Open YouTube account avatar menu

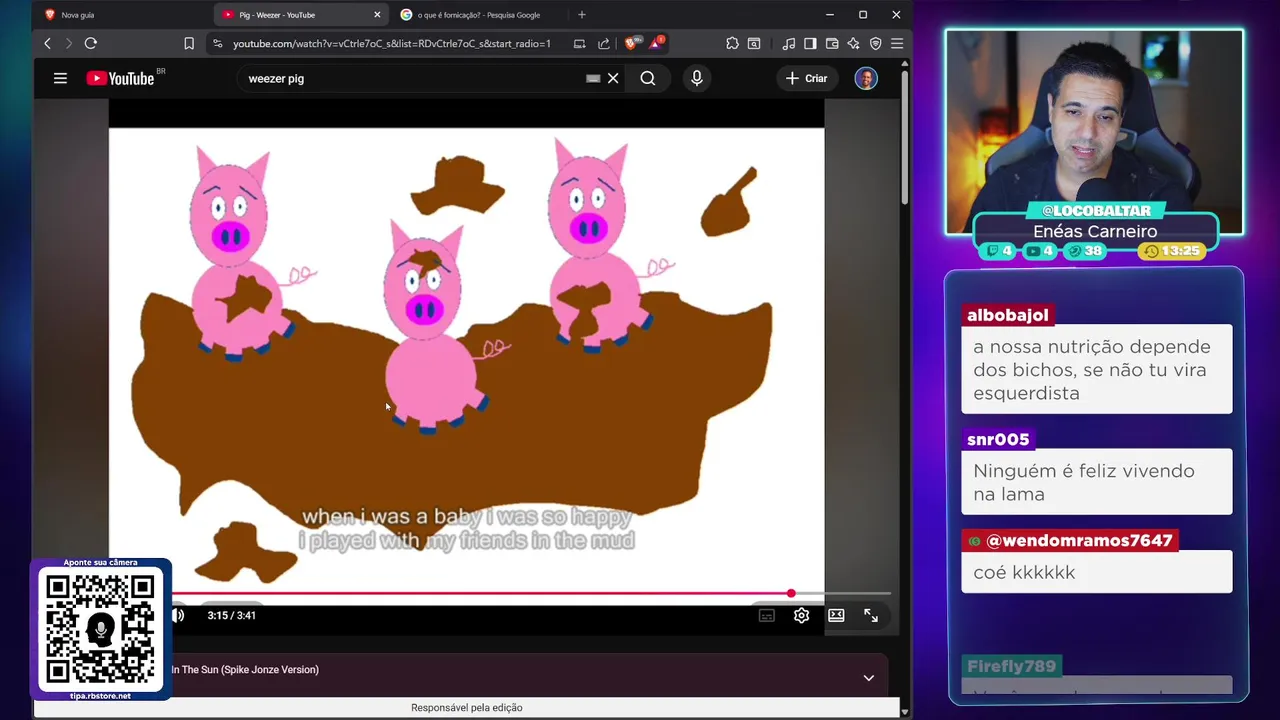click(x=866, y=78)
